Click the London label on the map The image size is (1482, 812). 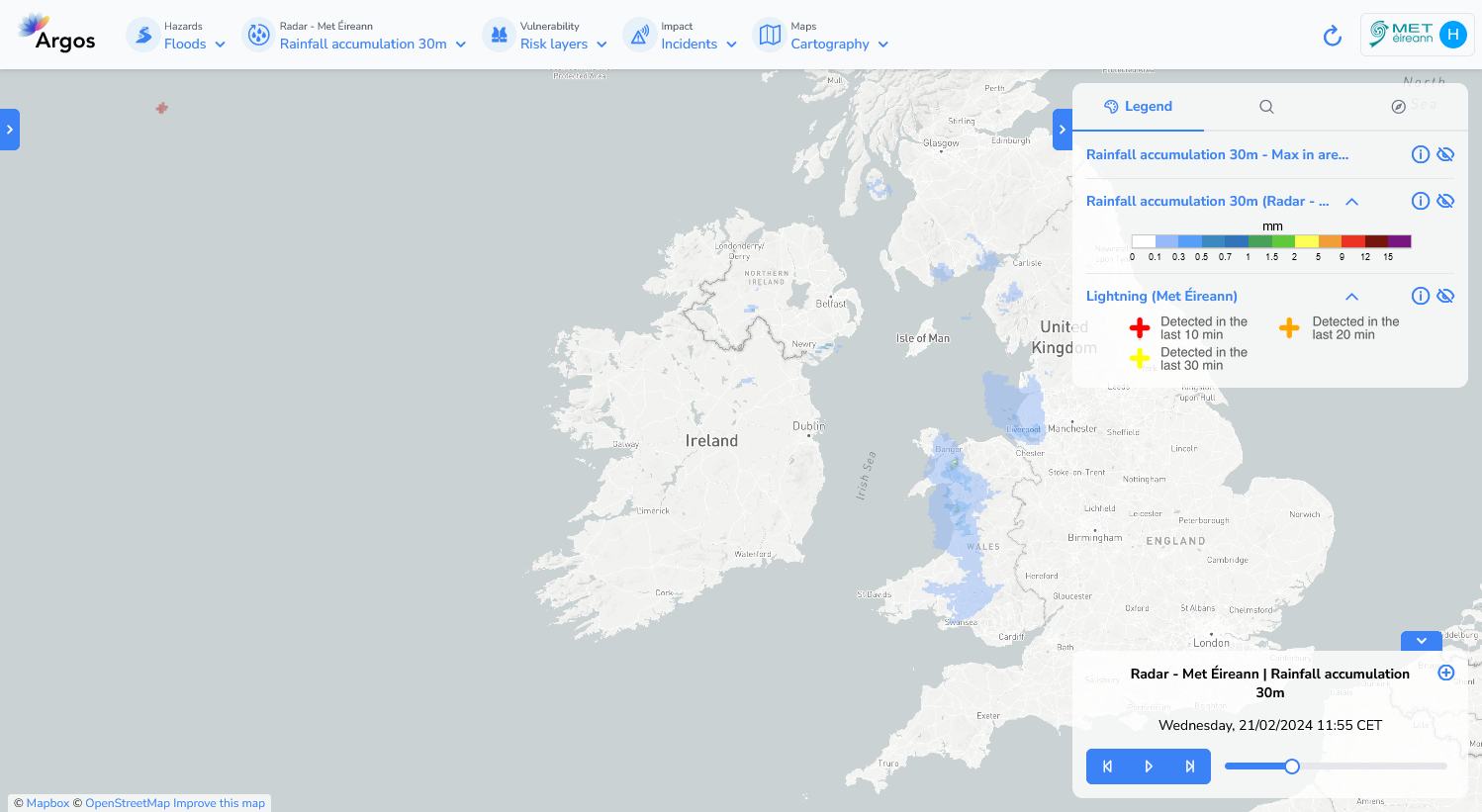pos(1211,643)
